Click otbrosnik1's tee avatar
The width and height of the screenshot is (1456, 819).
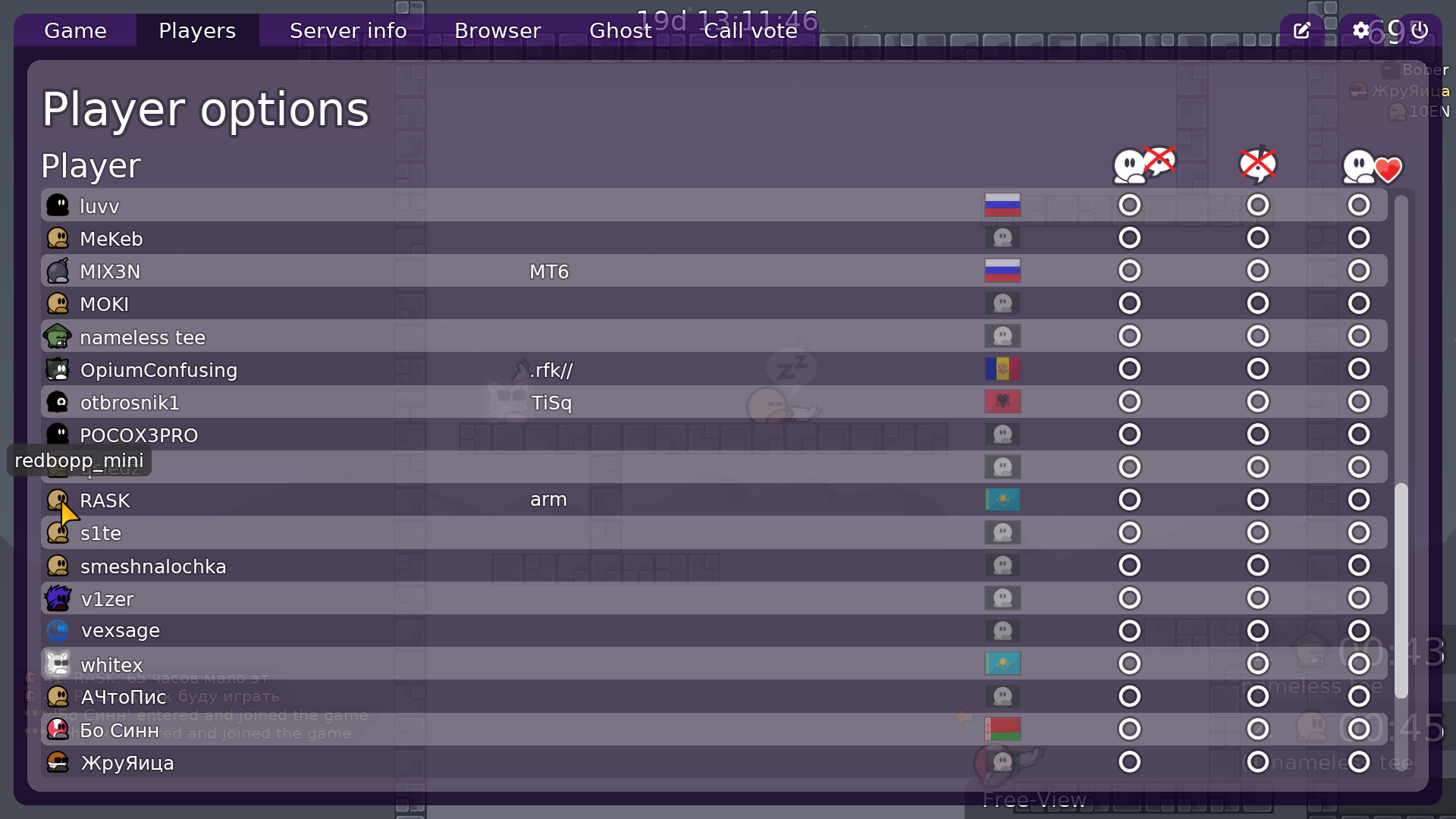[x=58, y=402]
